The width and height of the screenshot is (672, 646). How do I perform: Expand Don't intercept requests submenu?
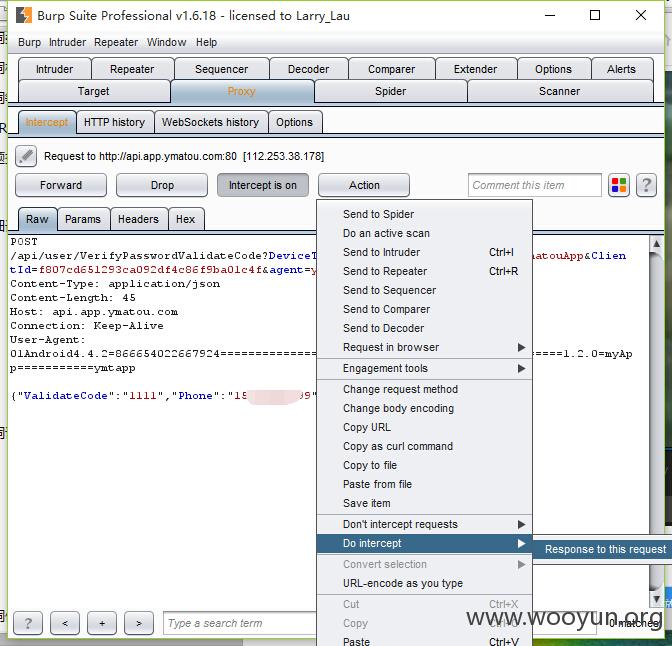click(424, 524)
